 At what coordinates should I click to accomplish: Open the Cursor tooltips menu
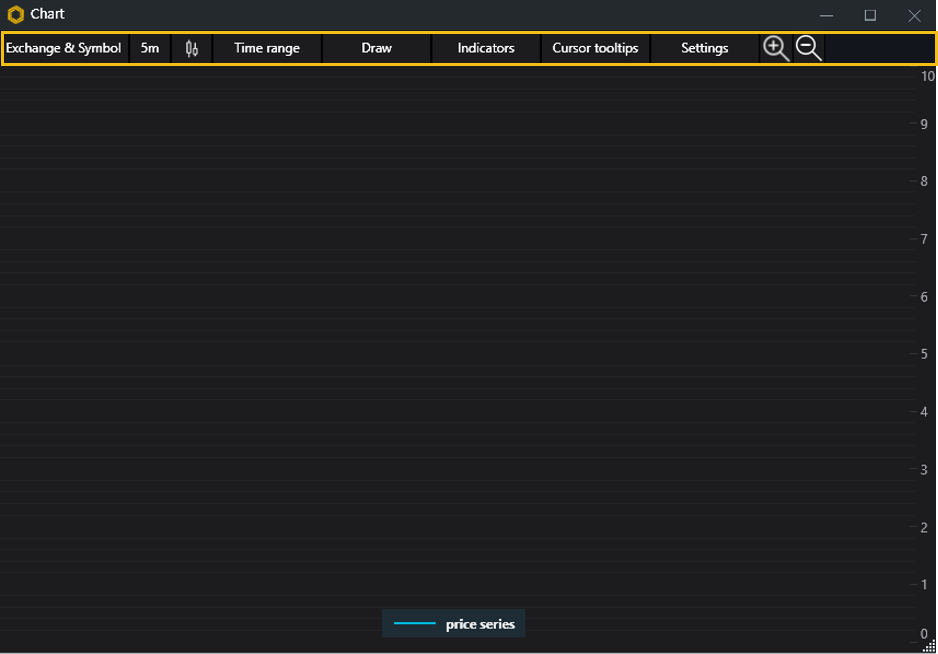point(595,48)
